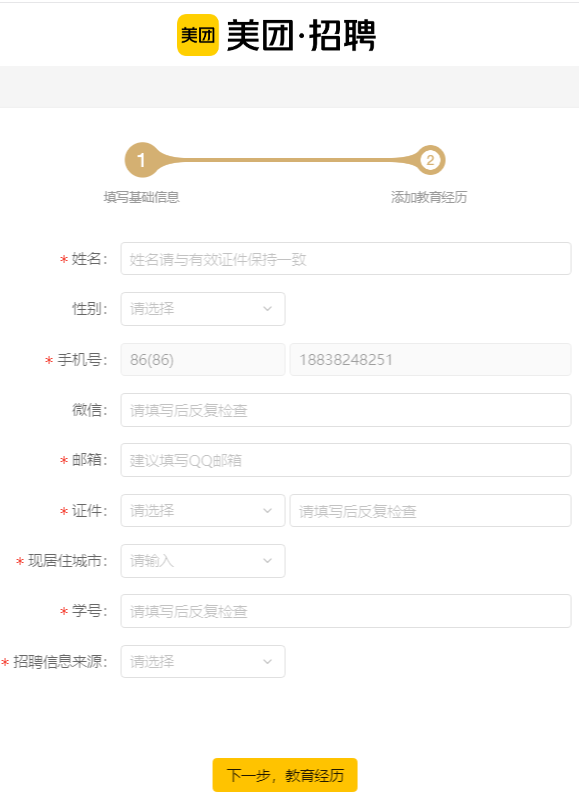Screen dimensions: 579x808
Task: Focus the 姓名 input field
Action: 346,259
